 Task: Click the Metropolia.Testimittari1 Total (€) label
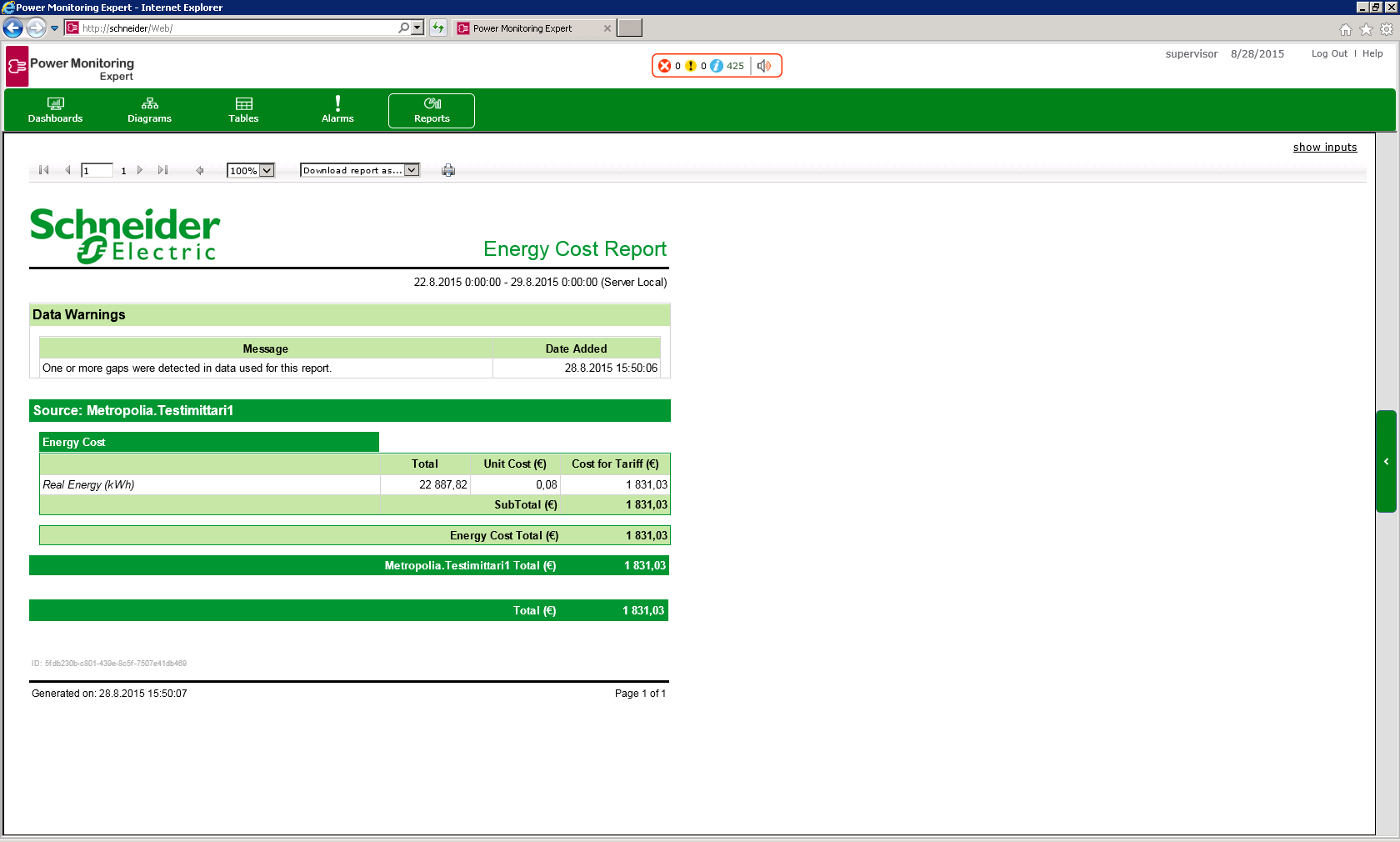(x=470, y=566)
